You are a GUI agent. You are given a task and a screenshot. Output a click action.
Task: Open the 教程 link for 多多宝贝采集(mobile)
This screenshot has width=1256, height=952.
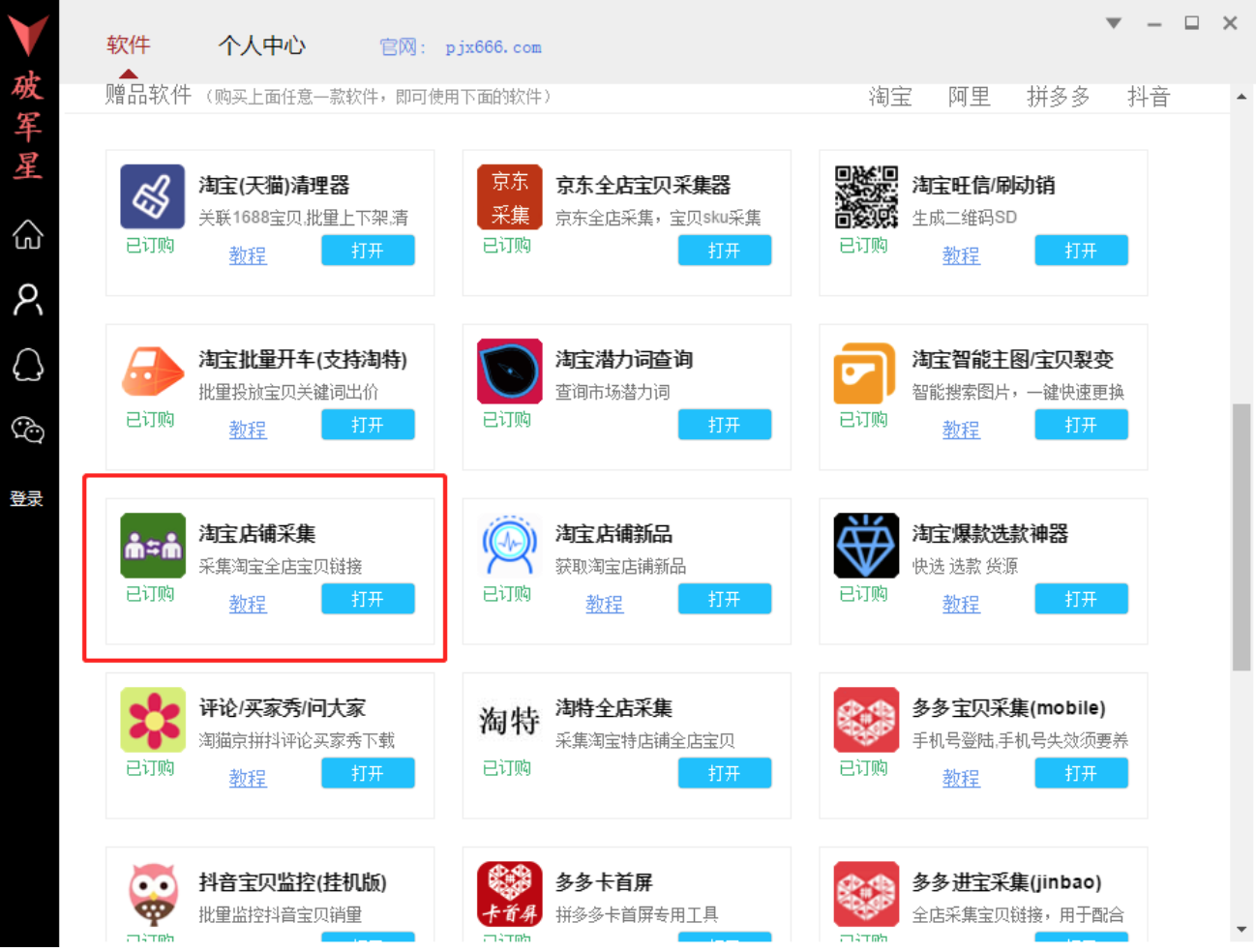961,778
